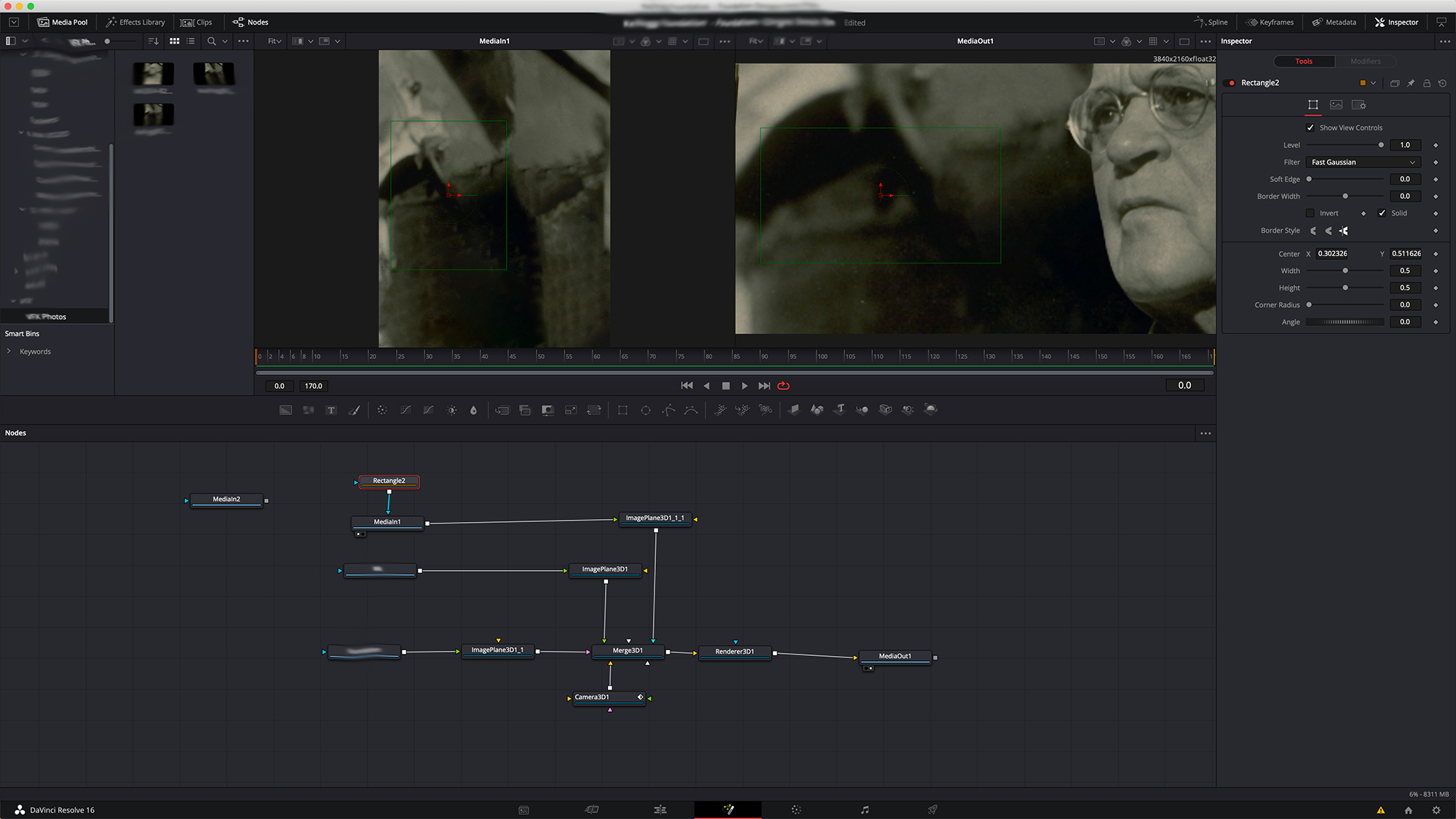
Task: Open the tool Settings tab in Inspector
Action: coord(1358,105)
